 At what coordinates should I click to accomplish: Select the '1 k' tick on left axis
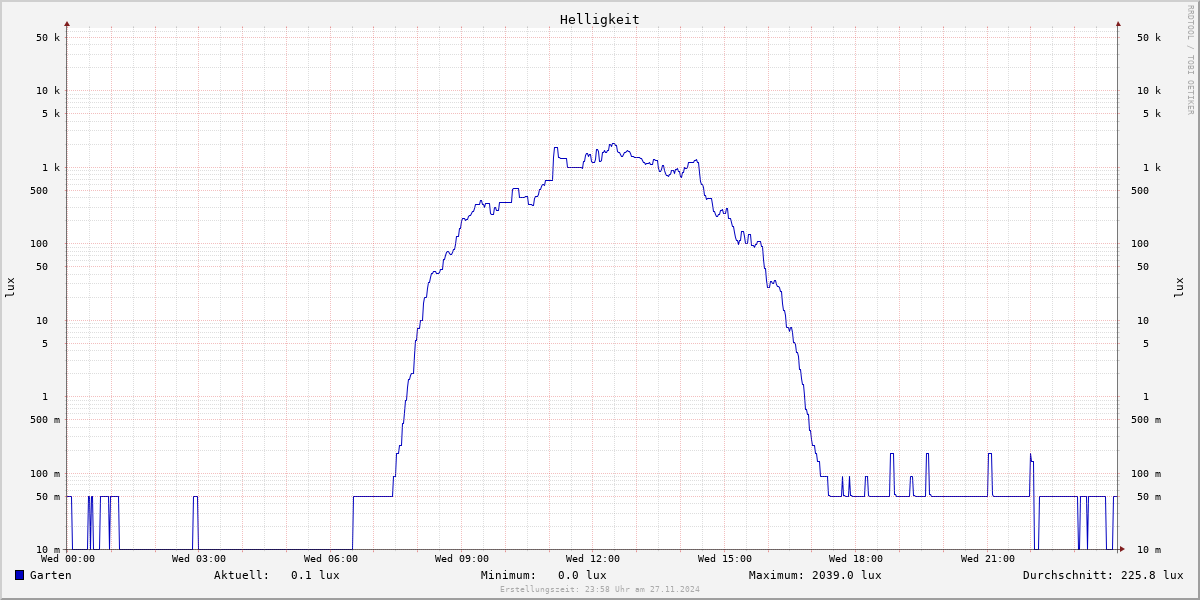coord(51,168)
